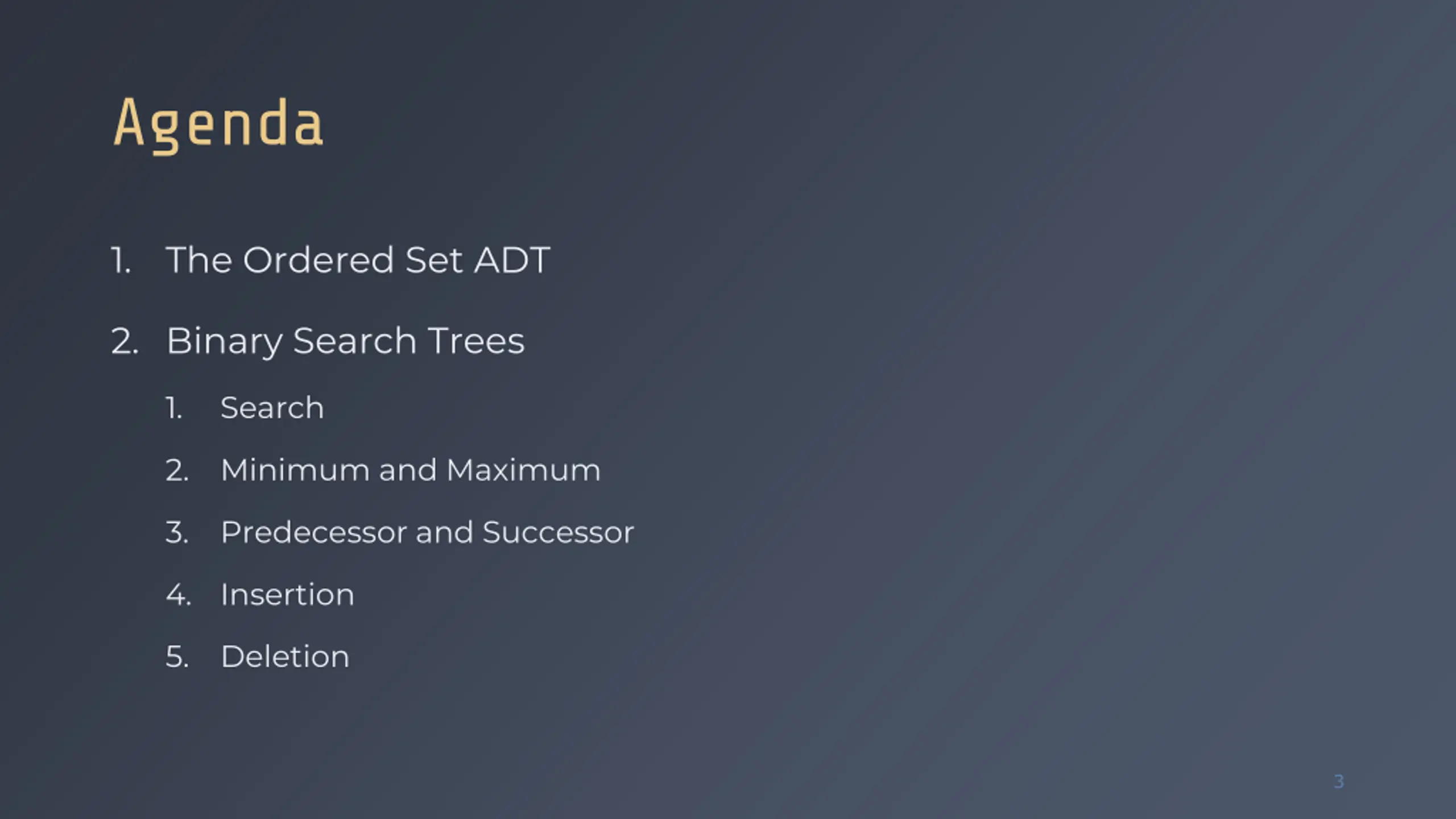1456x819 pixels.
Task: Click the Insertion sub-item
Action: 287,595
